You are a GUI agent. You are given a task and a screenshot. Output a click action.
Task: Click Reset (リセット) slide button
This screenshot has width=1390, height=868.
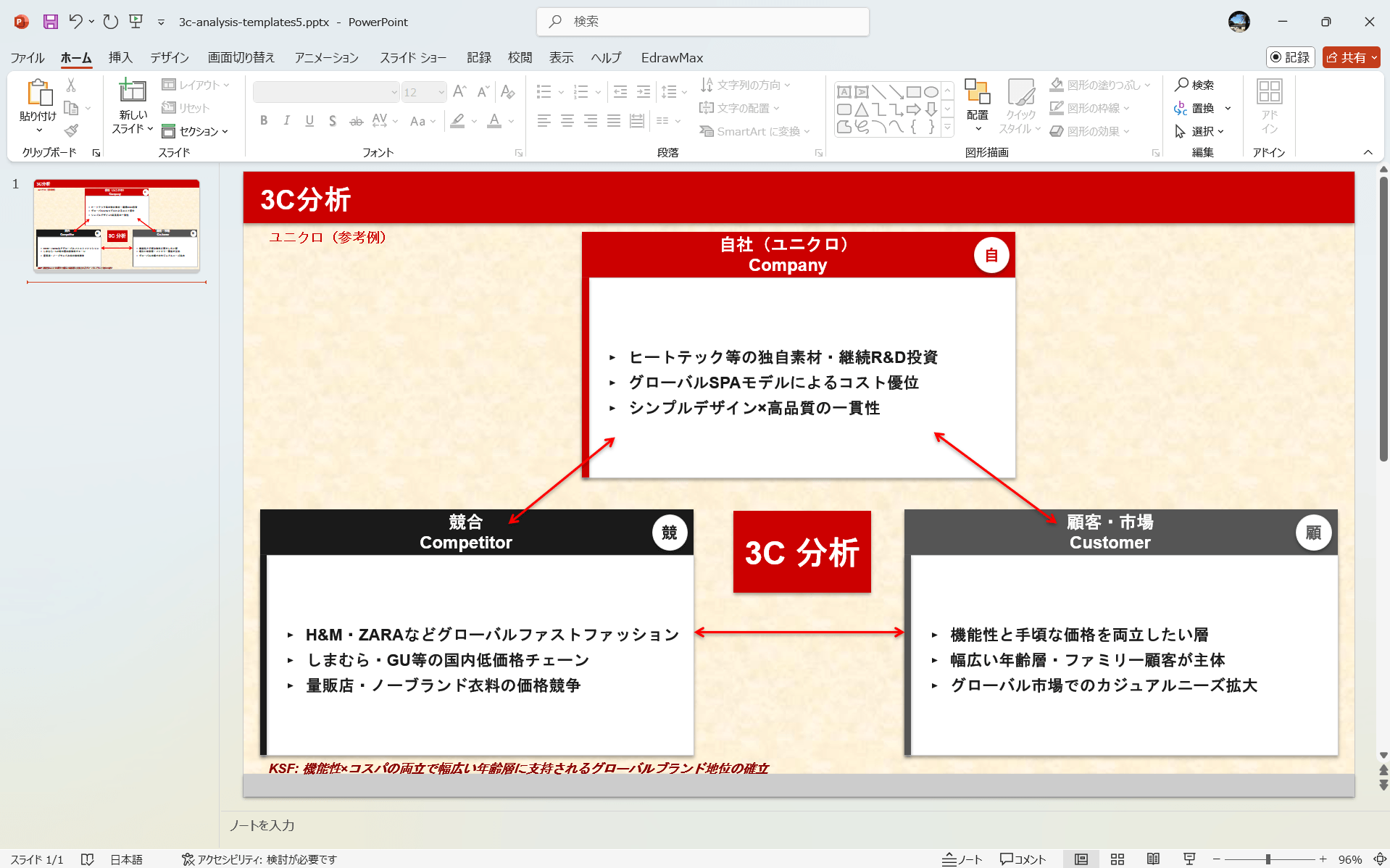186,108
